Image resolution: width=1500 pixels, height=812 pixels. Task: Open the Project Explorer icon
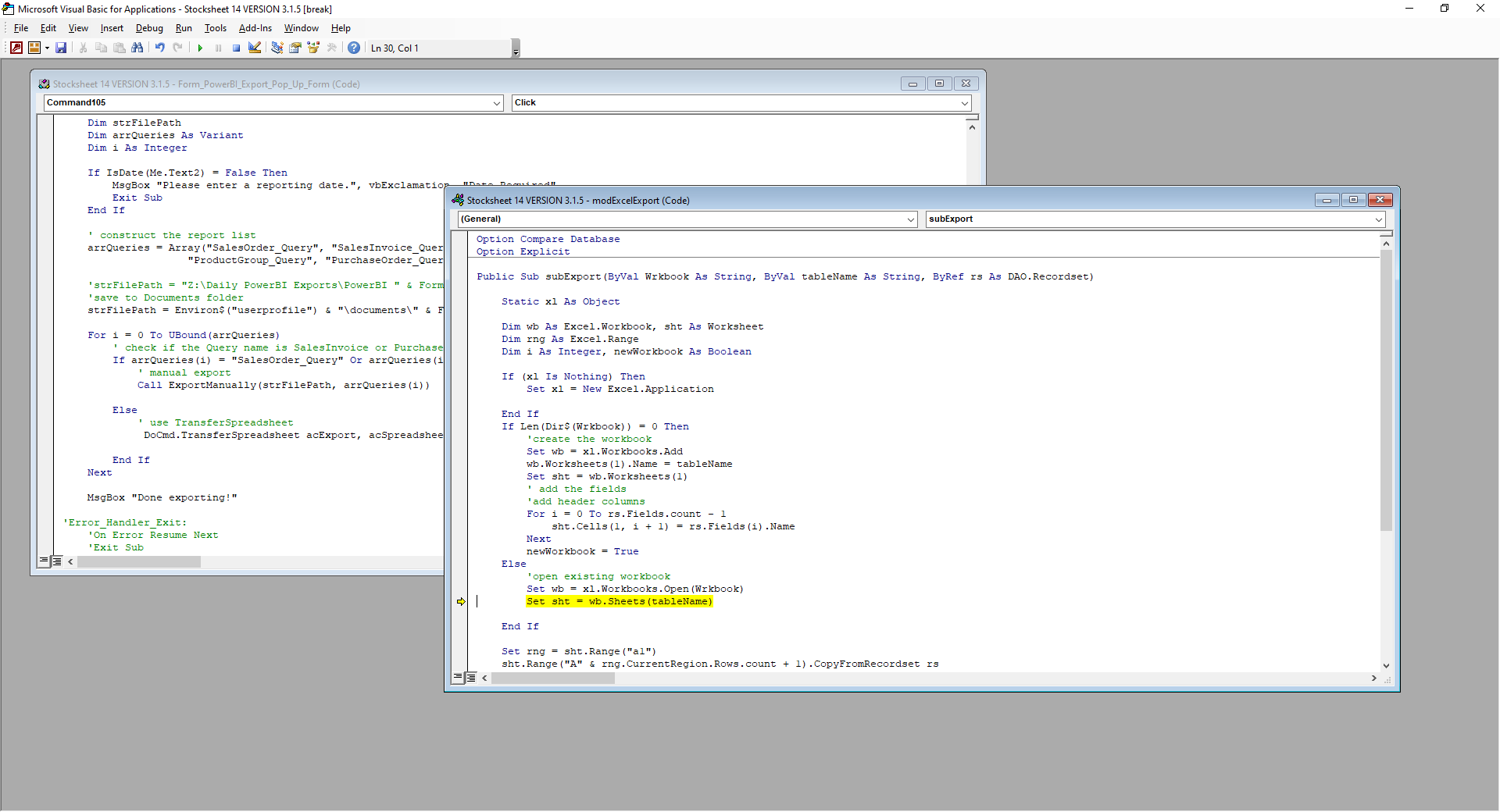point(277,48)
